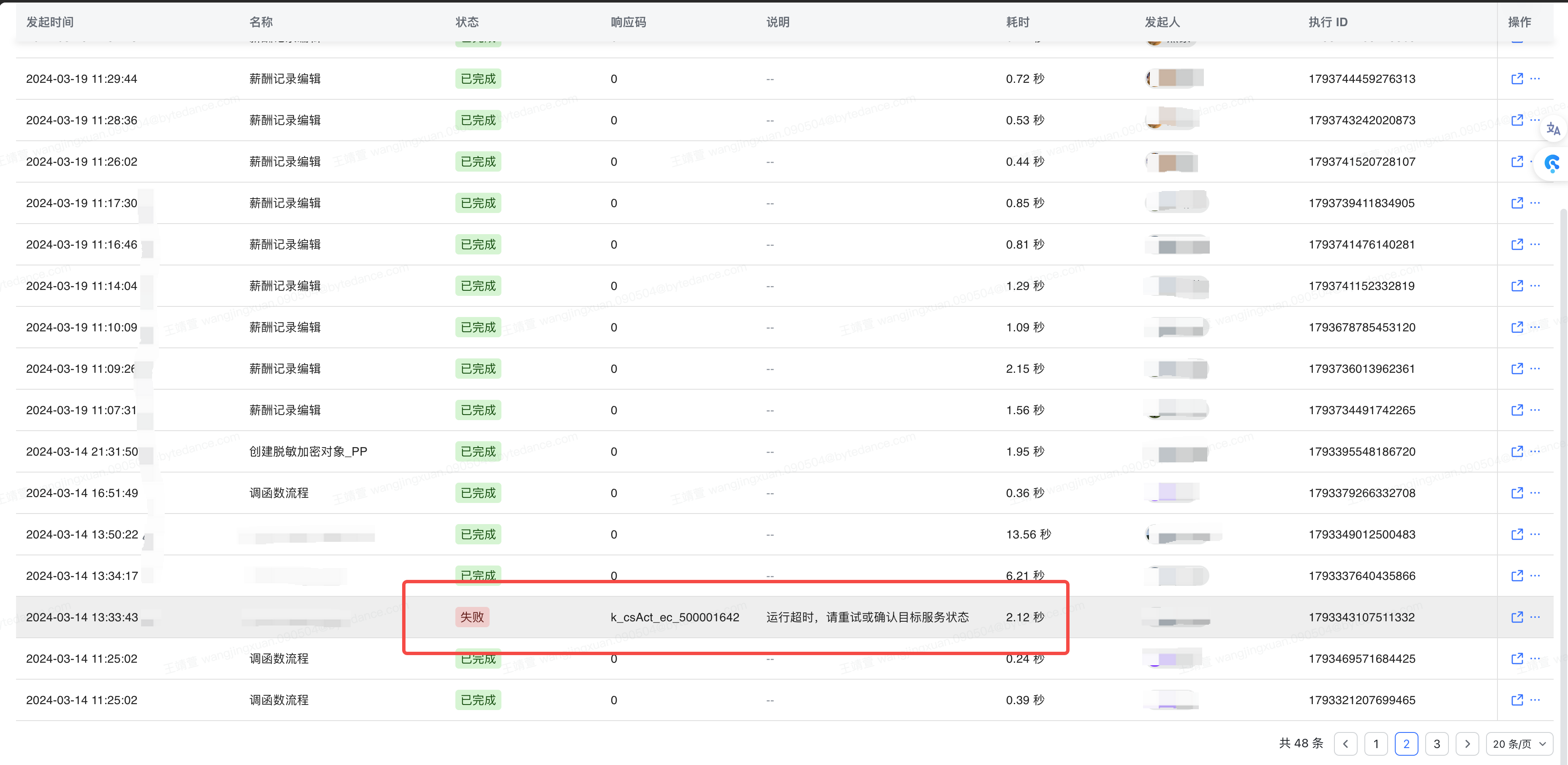Click initiator avatar in 11:26:02 row
The width and height of the screenshot is (1568, 765).
[1172, 161]
